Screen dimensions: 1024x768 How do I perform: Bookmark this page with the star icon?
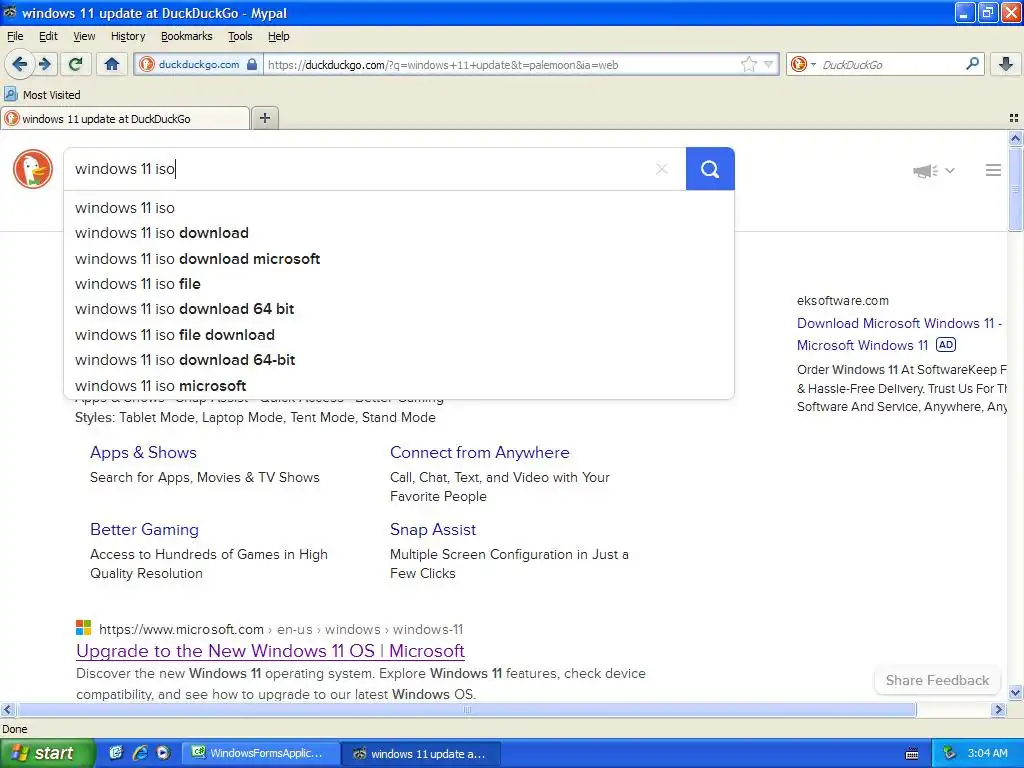coord(748,64)
